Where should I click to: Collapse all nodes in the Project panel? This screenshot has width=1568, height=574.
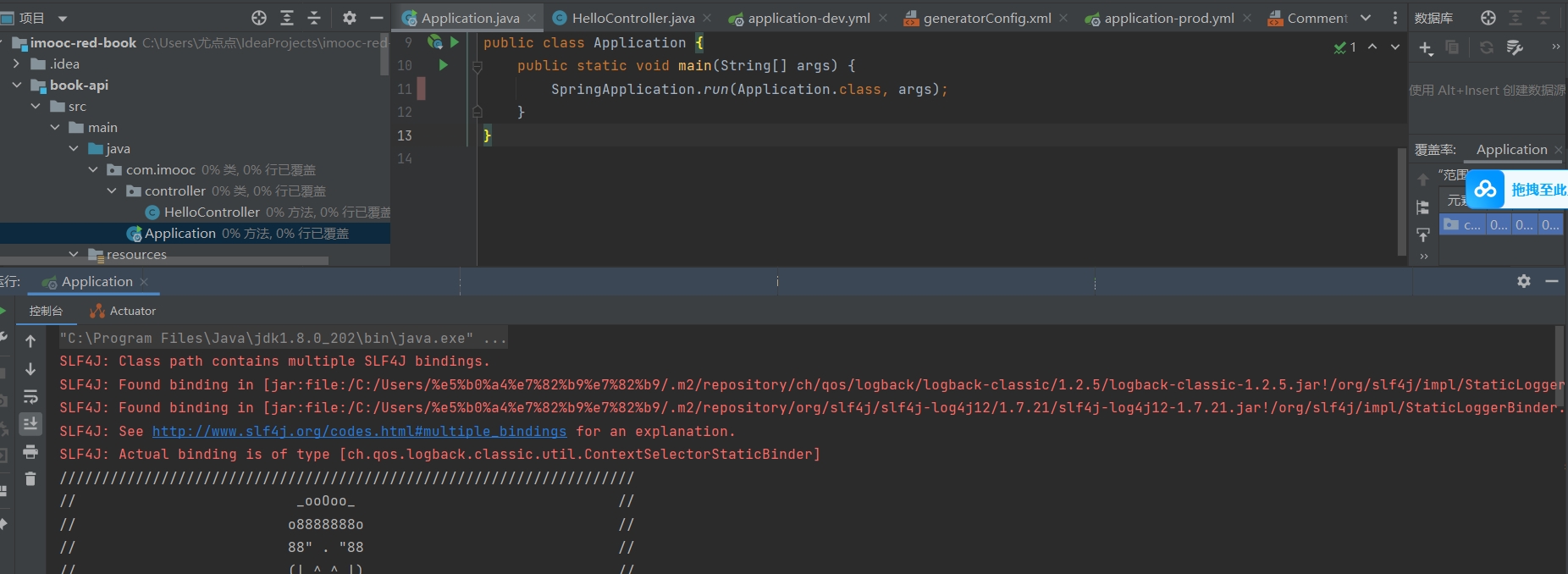314,18
